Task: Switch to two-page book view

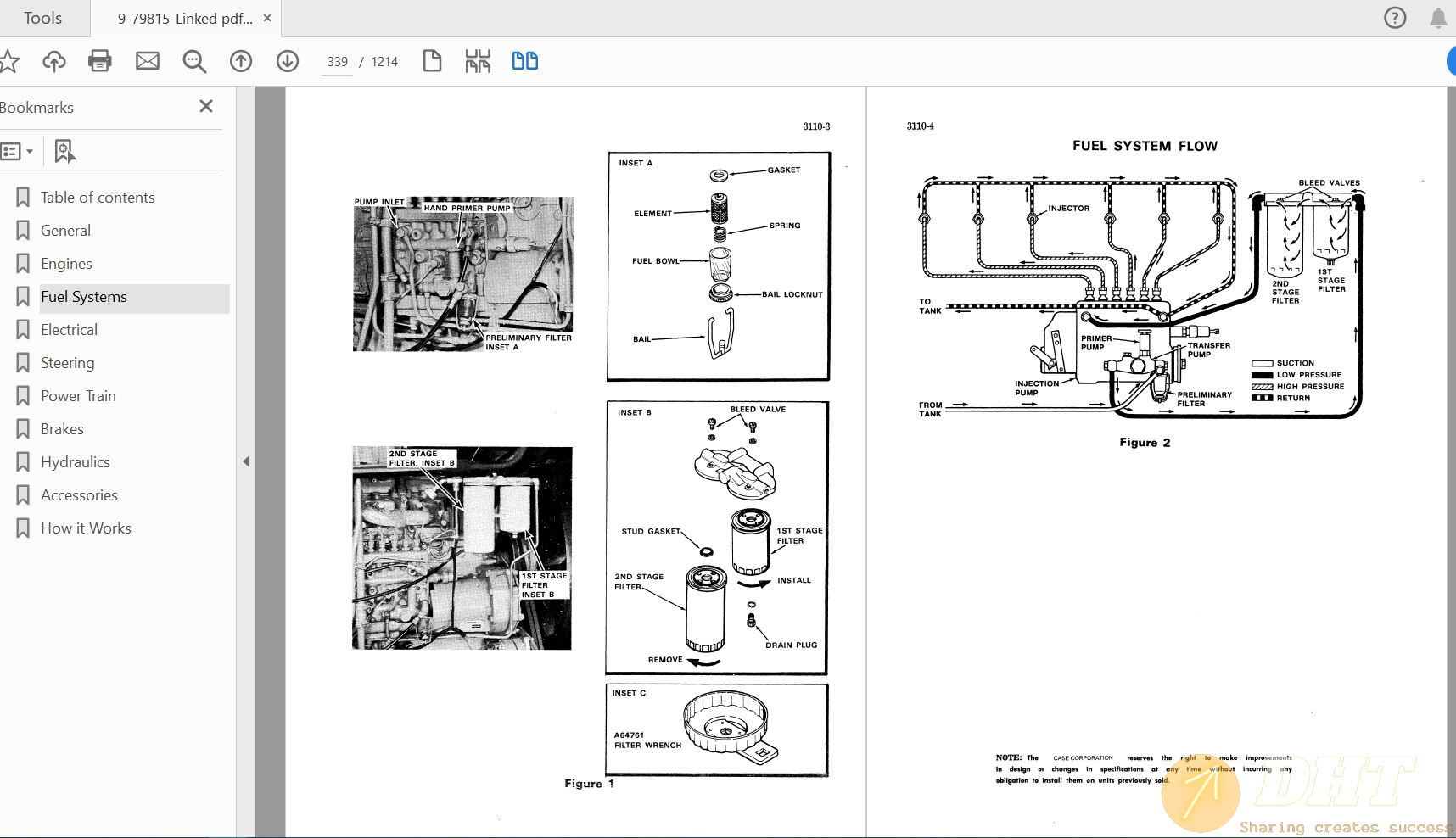Action: (x=524, y=60)
